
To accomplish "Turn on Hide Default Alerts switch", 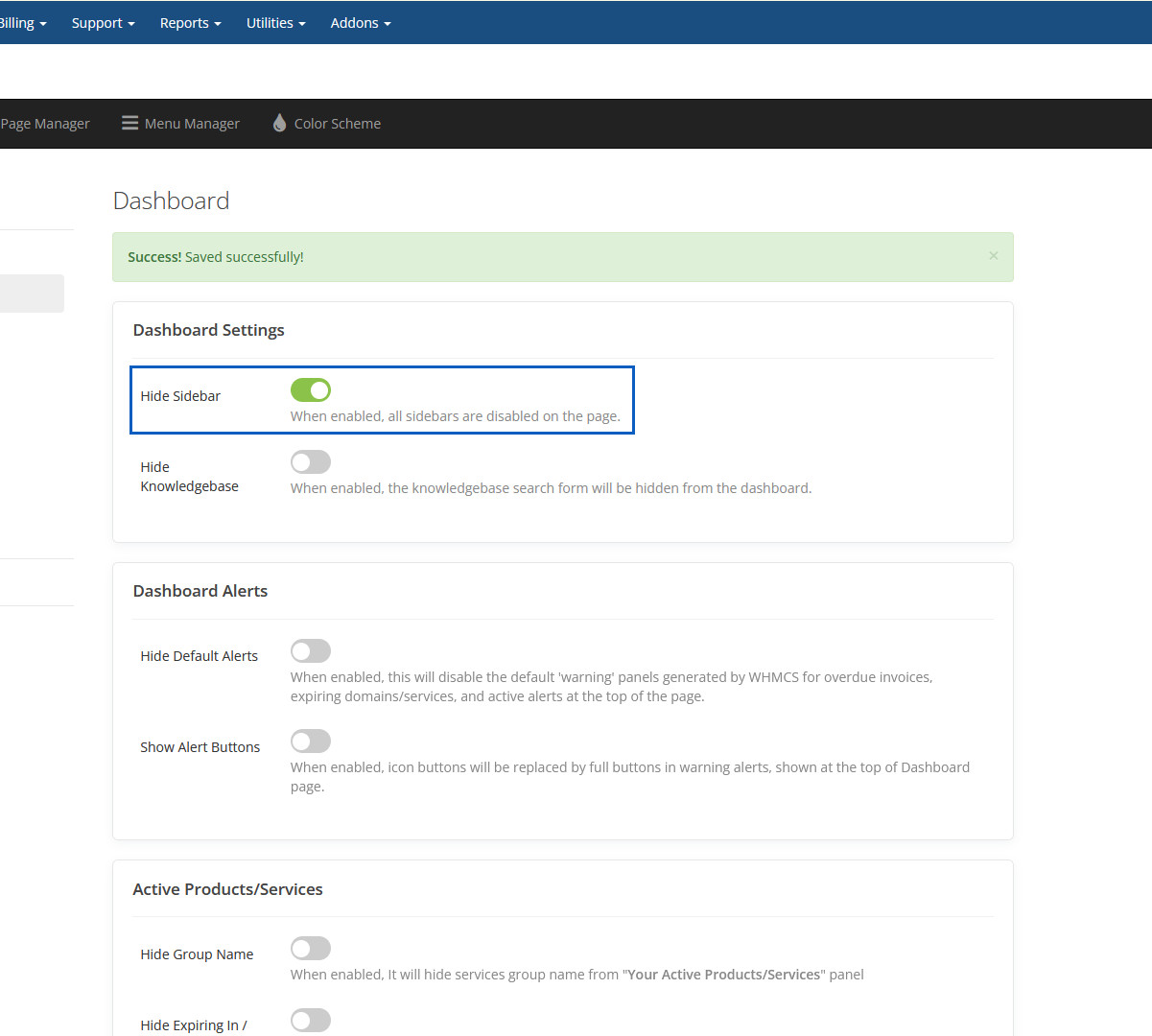I will [x=311, y=651].
